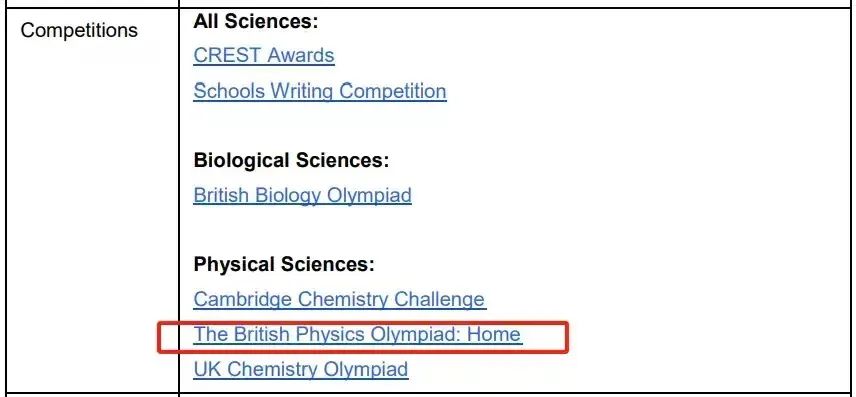Open the CREST Awards link
856x397 pixels.
click(x=264, y=55)
